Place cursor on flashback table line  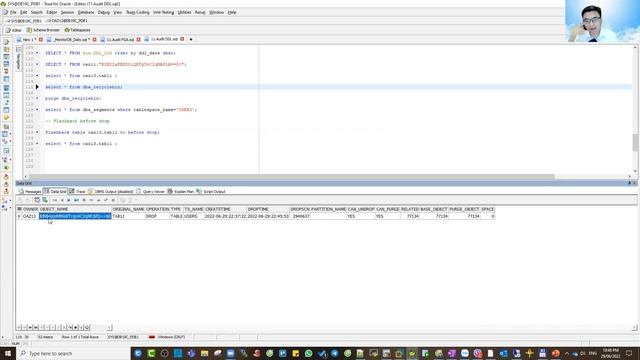coord(102,132)
